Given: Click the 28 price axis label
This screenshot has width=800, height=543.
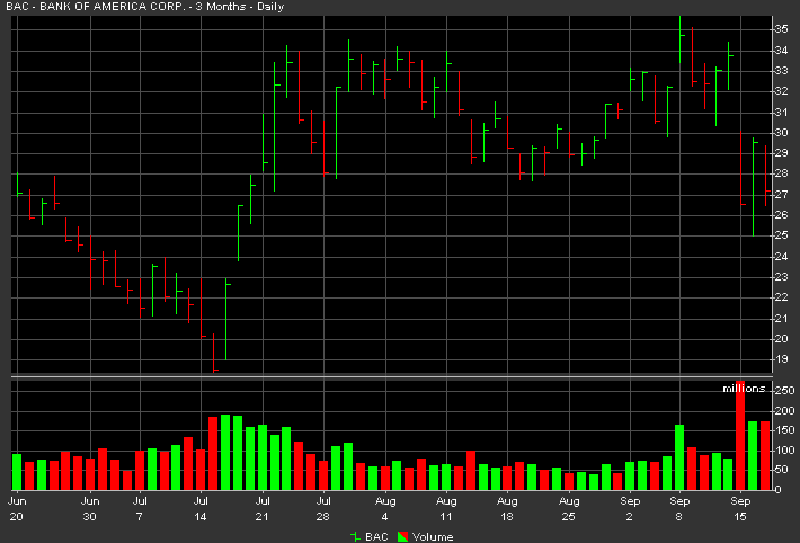Looking at the screenshot, I should coord(781,174).
